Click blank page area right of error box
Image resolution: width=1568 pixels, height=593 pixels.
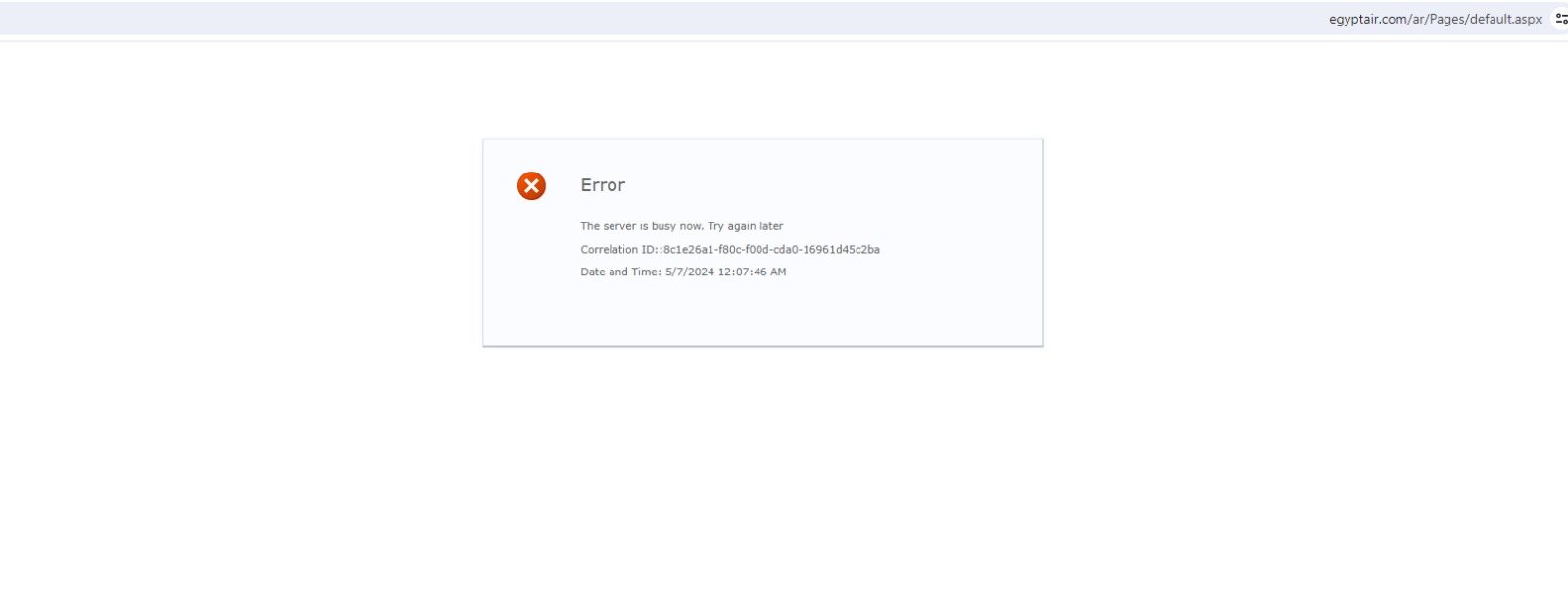[1274, 245]
